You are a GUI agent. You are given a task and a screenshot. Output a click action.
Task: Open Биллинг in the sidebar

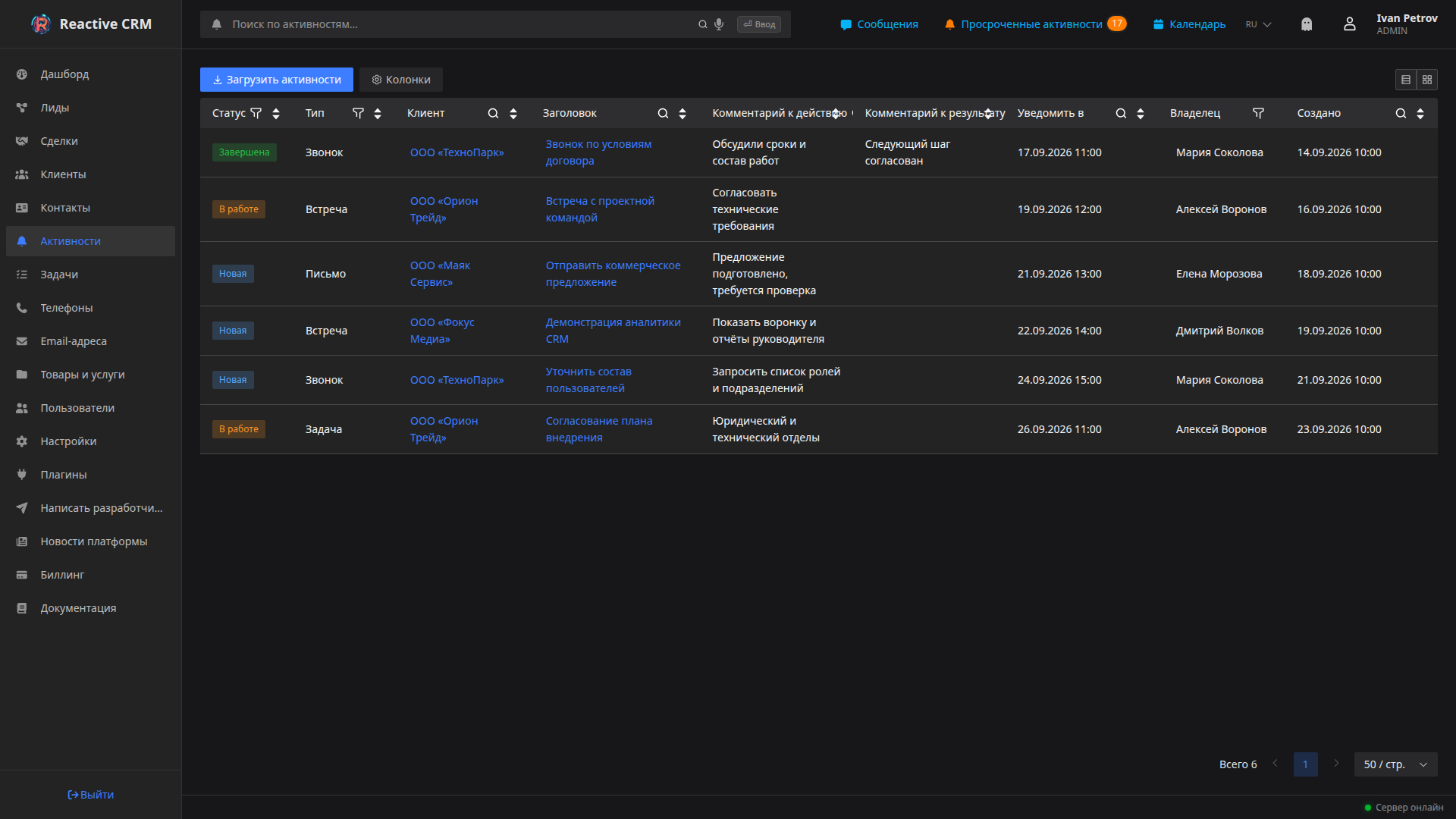[x=90, y=575]
